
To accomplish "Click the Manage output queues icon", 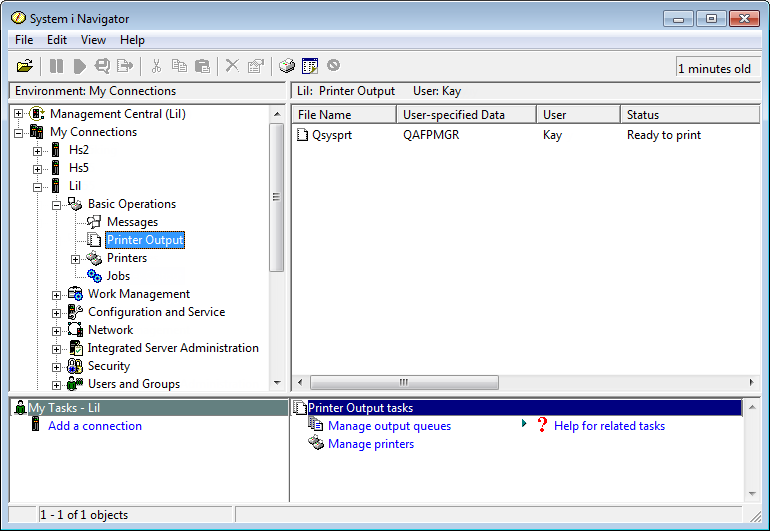I will tap(316, 426).
